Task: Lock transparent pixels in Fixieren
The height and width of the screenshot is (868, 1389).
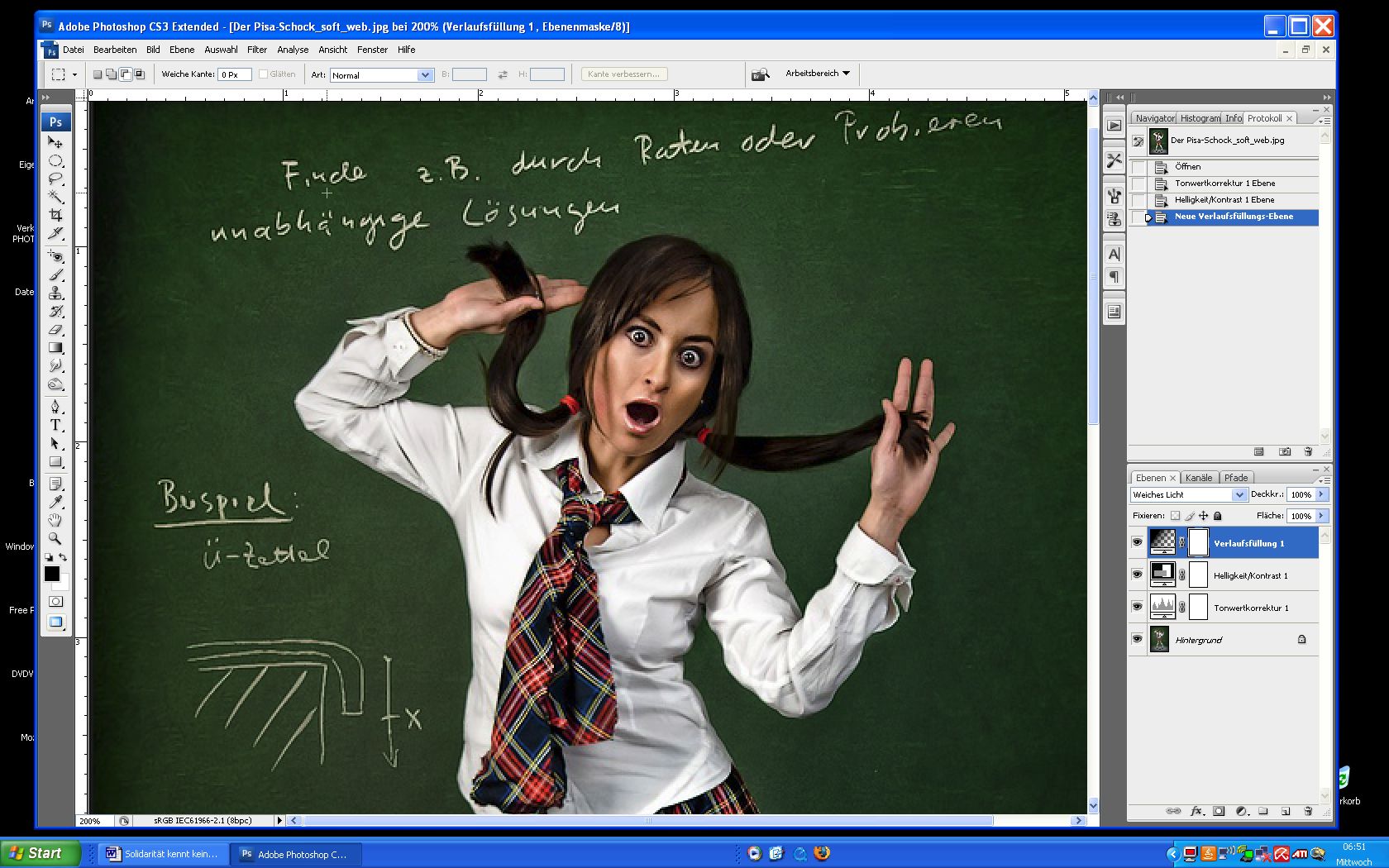Action: click(1175, 516)
